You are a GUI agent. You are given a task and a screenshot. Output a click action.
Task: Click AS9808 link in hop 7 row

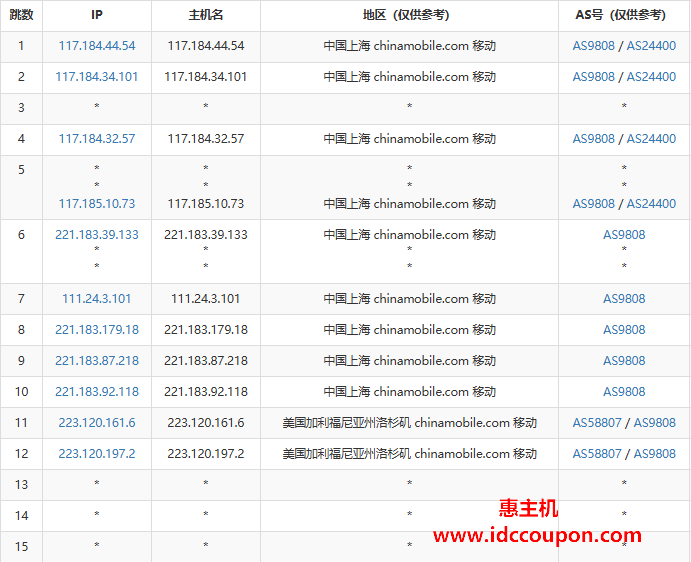point(624,298)
